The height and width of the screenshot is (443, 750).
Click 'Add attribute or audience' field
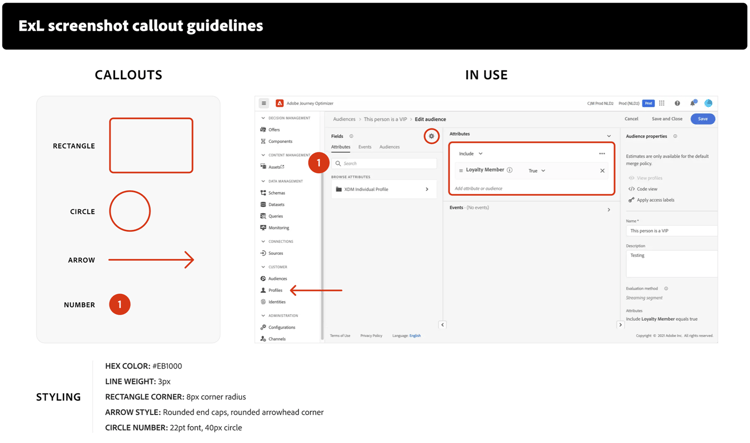coord(478,188)
